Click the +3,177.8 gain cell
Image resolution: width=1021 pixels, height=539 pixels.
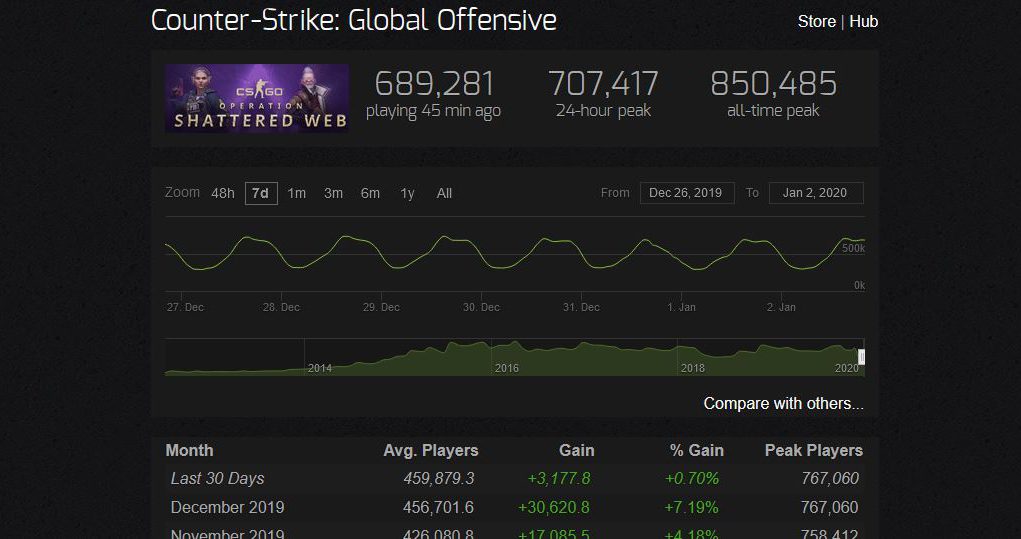[x=559, y=478]
